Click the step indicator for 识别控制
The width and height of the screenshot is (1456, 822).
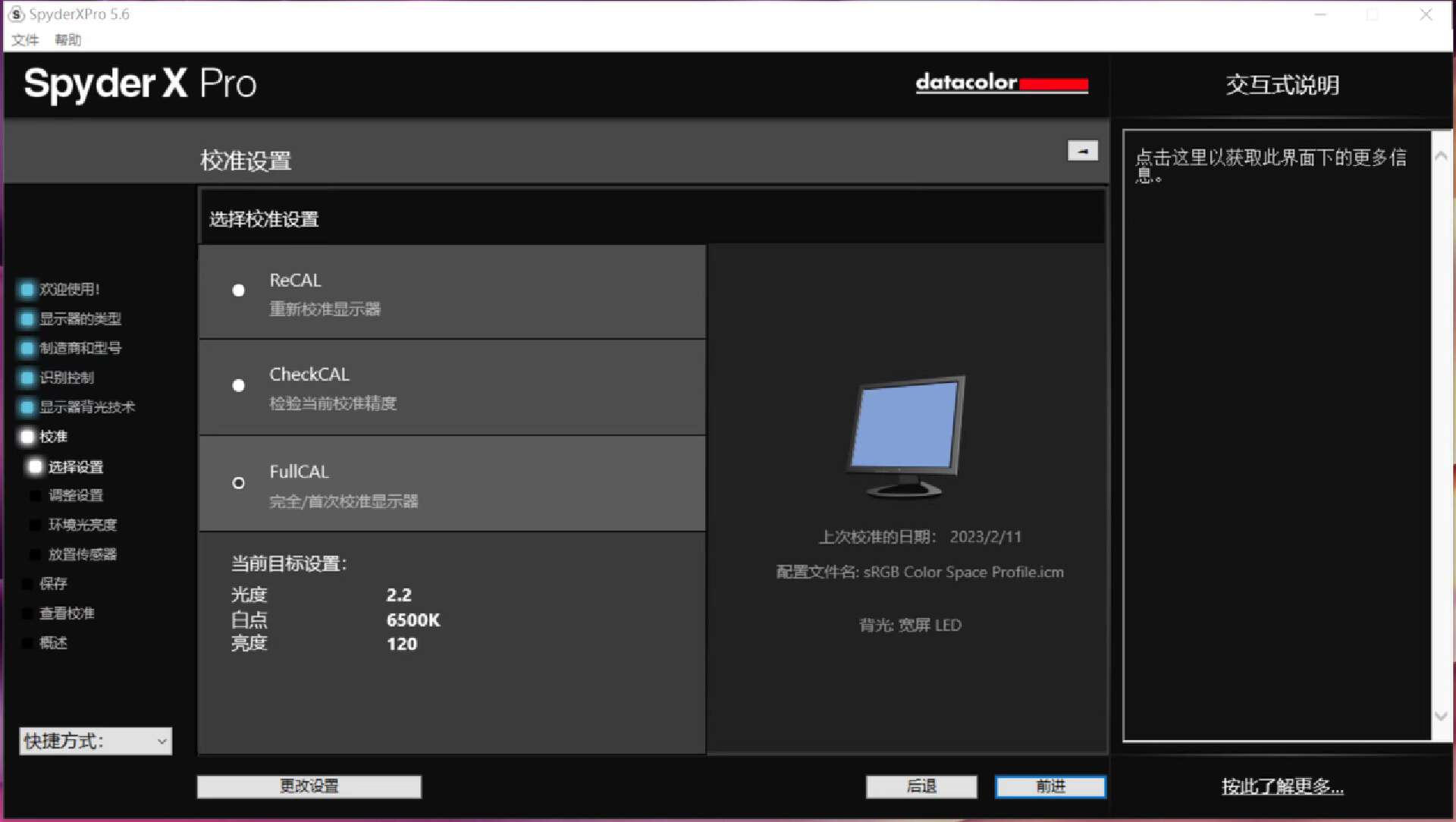(27, 378)
